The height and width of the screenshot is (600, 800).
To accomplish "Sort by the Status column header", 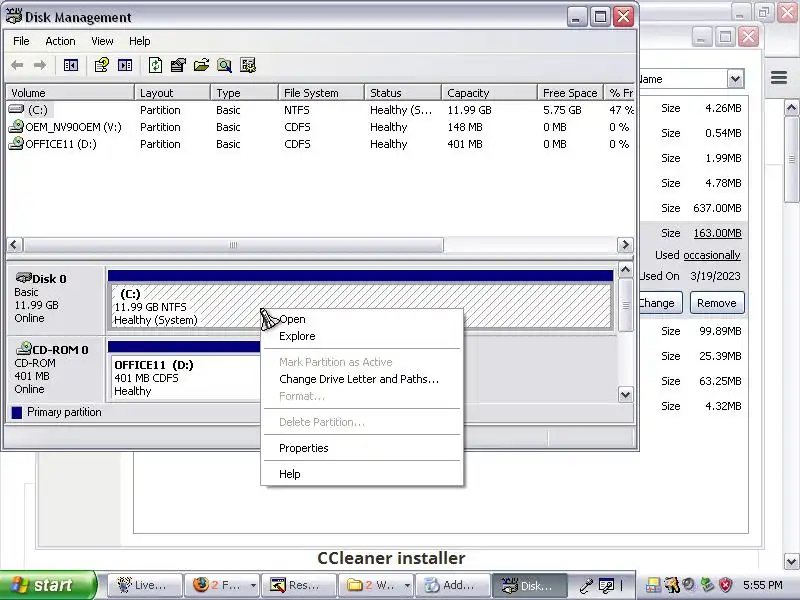I will tap(403, 93).
